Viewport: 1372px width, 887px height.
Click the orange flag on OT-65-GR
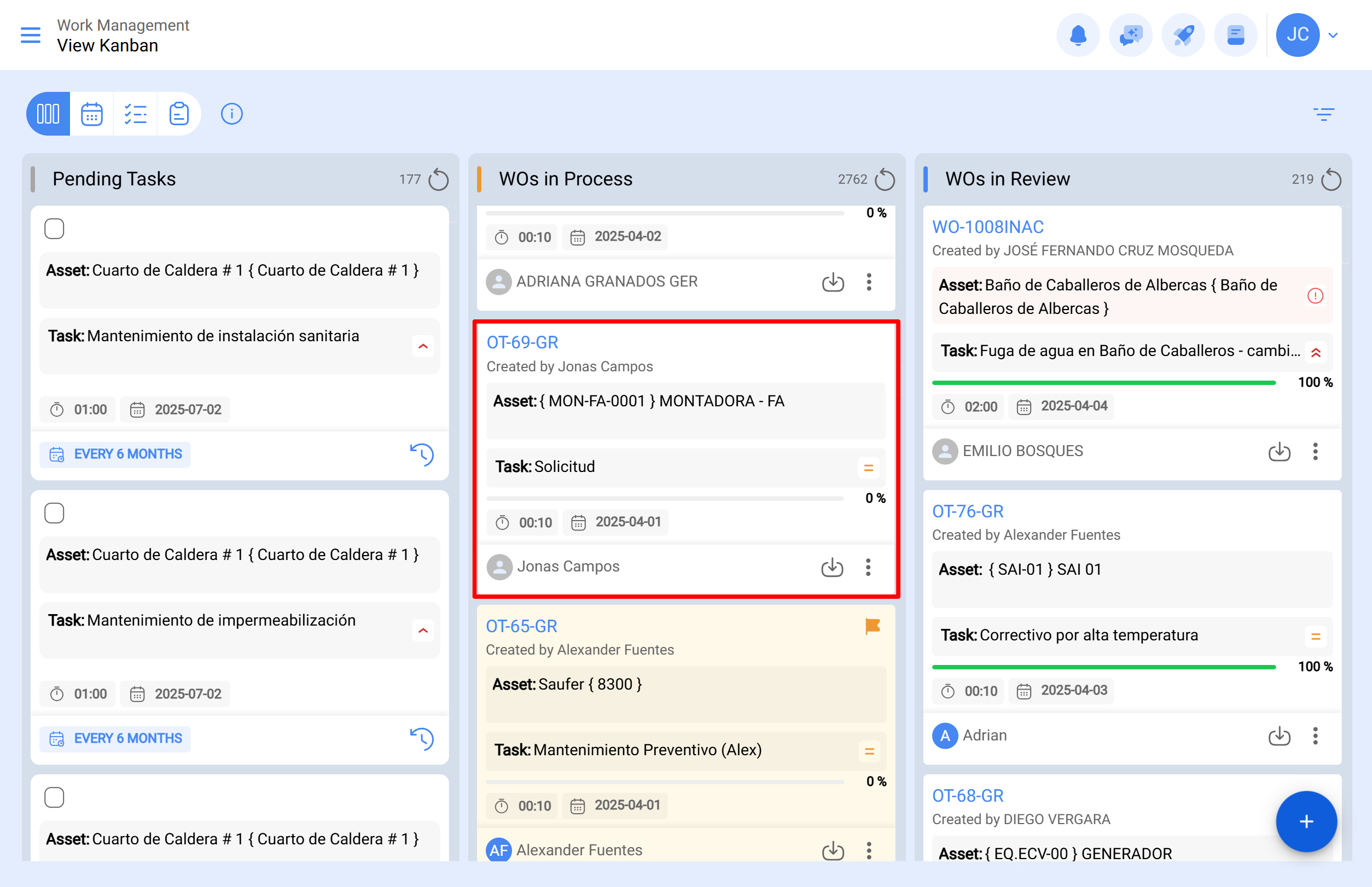873,626
